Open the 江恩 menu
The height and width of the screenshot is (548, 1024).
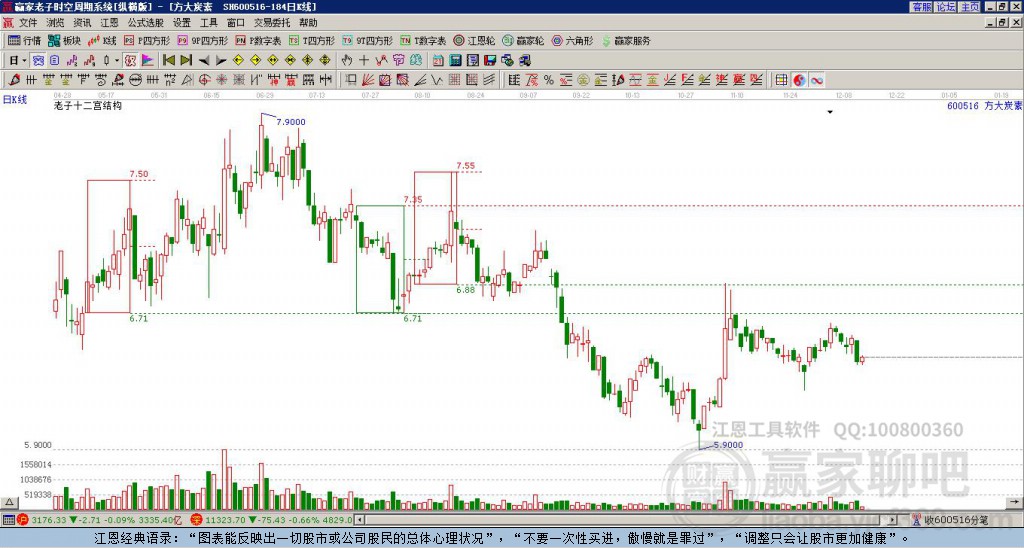click(109, 23)
